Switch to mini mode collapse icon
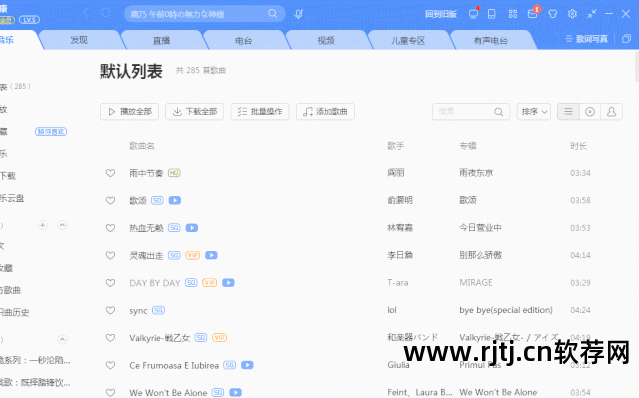The image size is (639, 398). [x=592, y=14]
